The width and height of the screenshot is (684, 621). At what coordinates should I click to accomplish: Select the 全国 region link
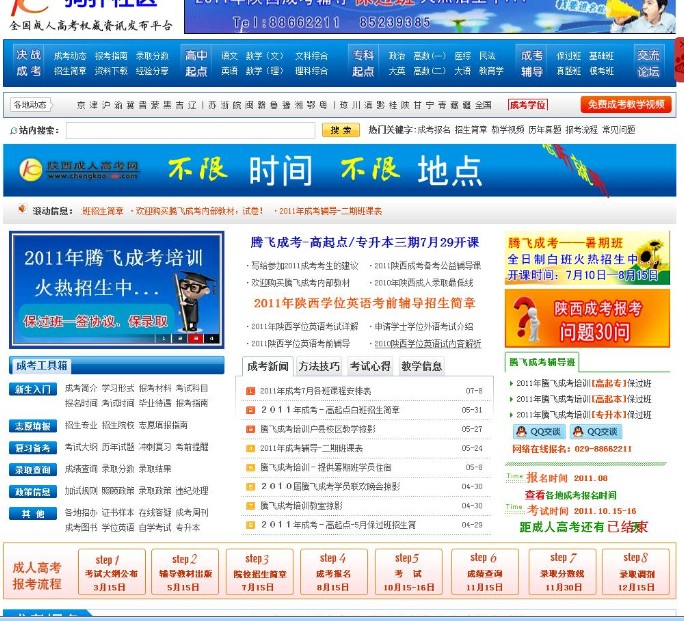click(x=483, y=105)
